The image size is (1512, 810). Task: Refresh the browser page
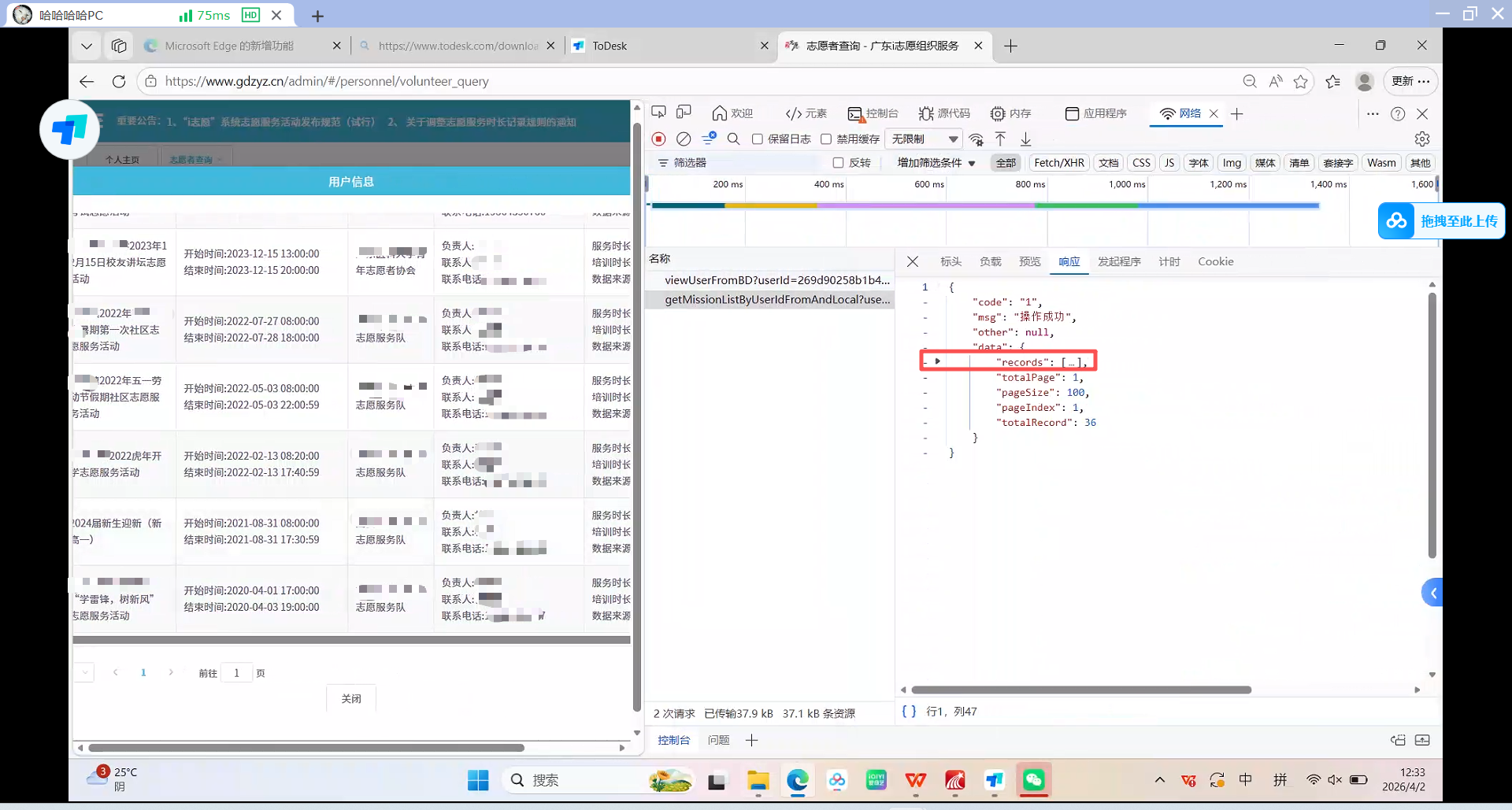tap(119, 81)
